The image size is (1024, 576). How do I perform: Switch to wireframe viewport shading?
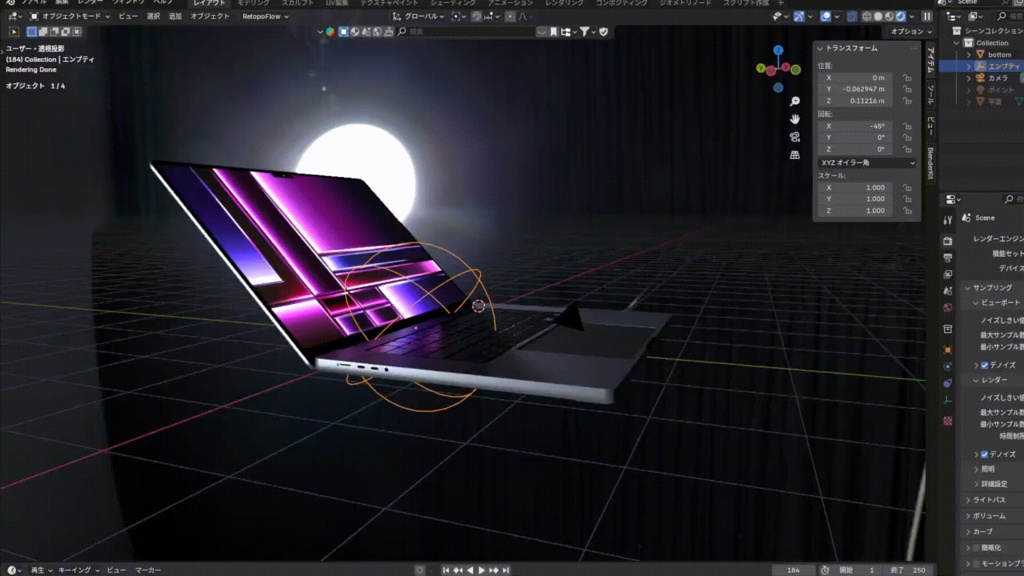click(866, 17)
